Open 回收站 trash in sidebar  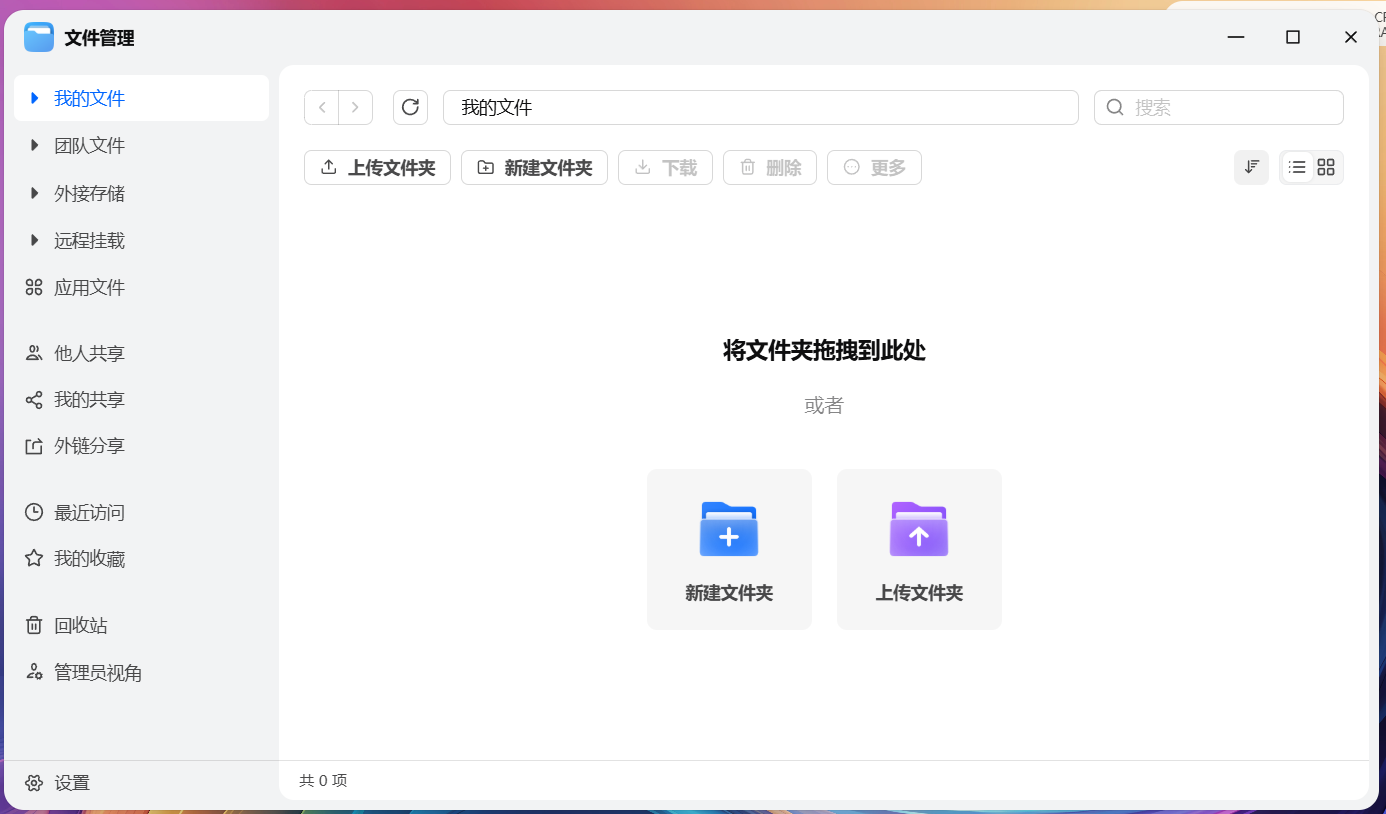click(80, 625)
